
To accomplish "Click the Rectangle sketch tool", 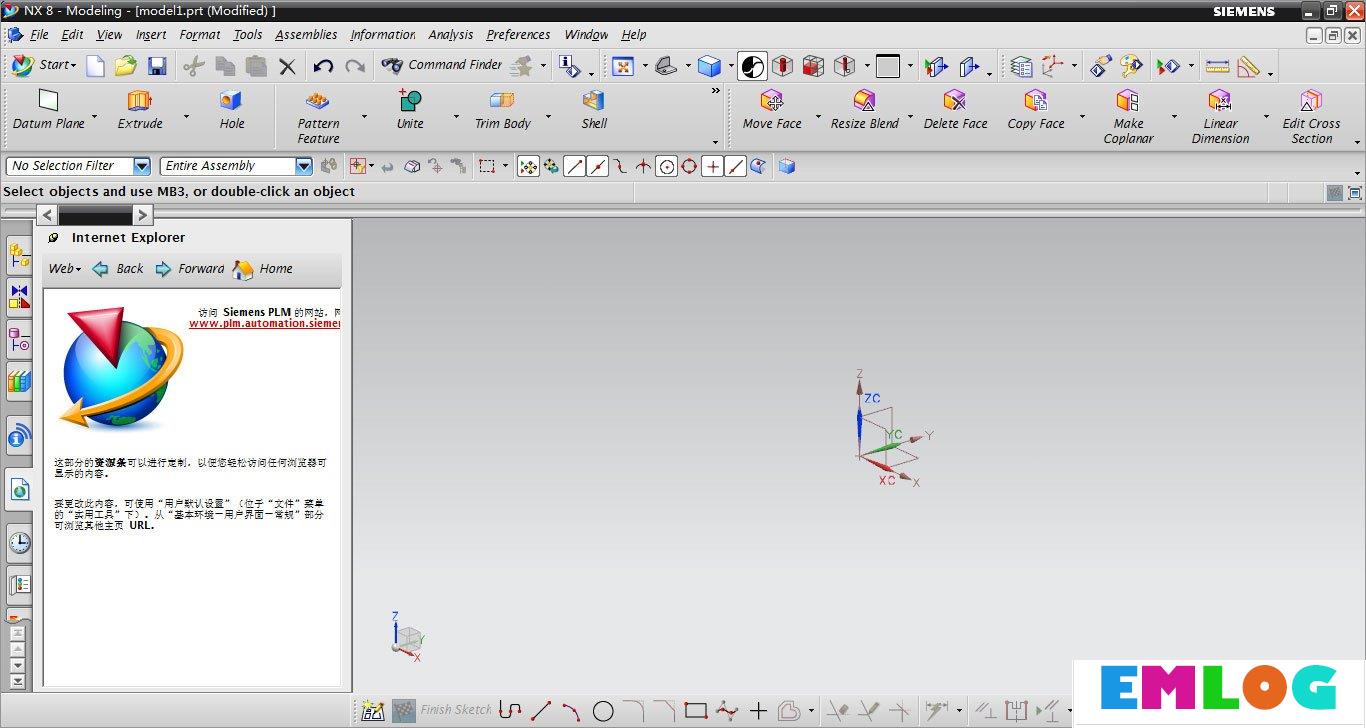I will tap(696, 711).
